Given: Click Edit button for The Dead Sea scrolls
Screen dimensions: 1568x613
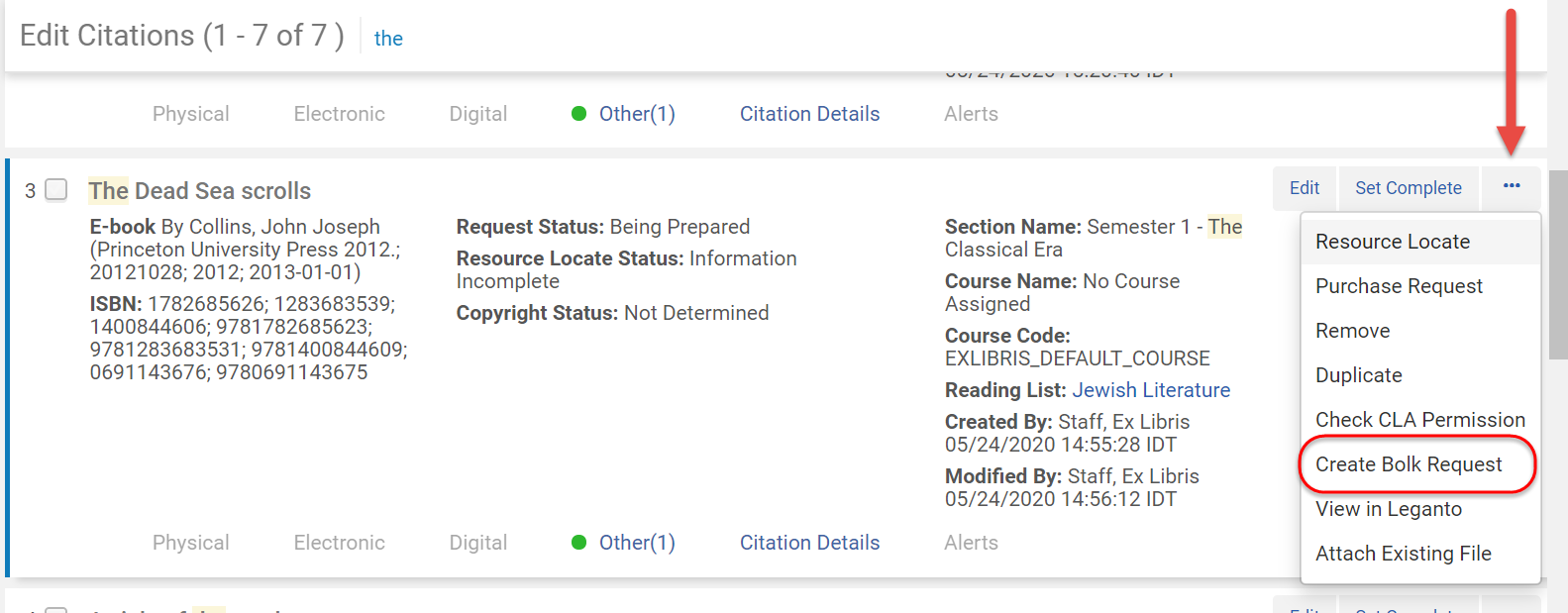Looking at the screenshot, I should point(1305,187).
